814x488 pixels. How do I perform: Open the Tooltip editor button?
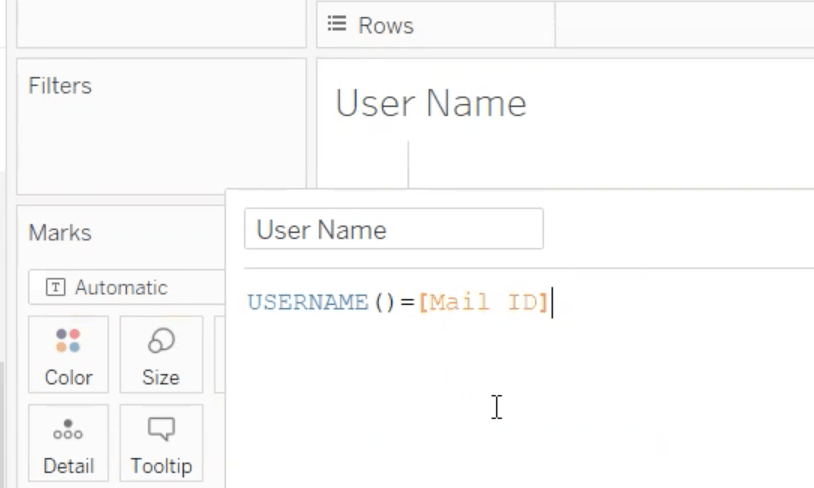click(160, 442)
